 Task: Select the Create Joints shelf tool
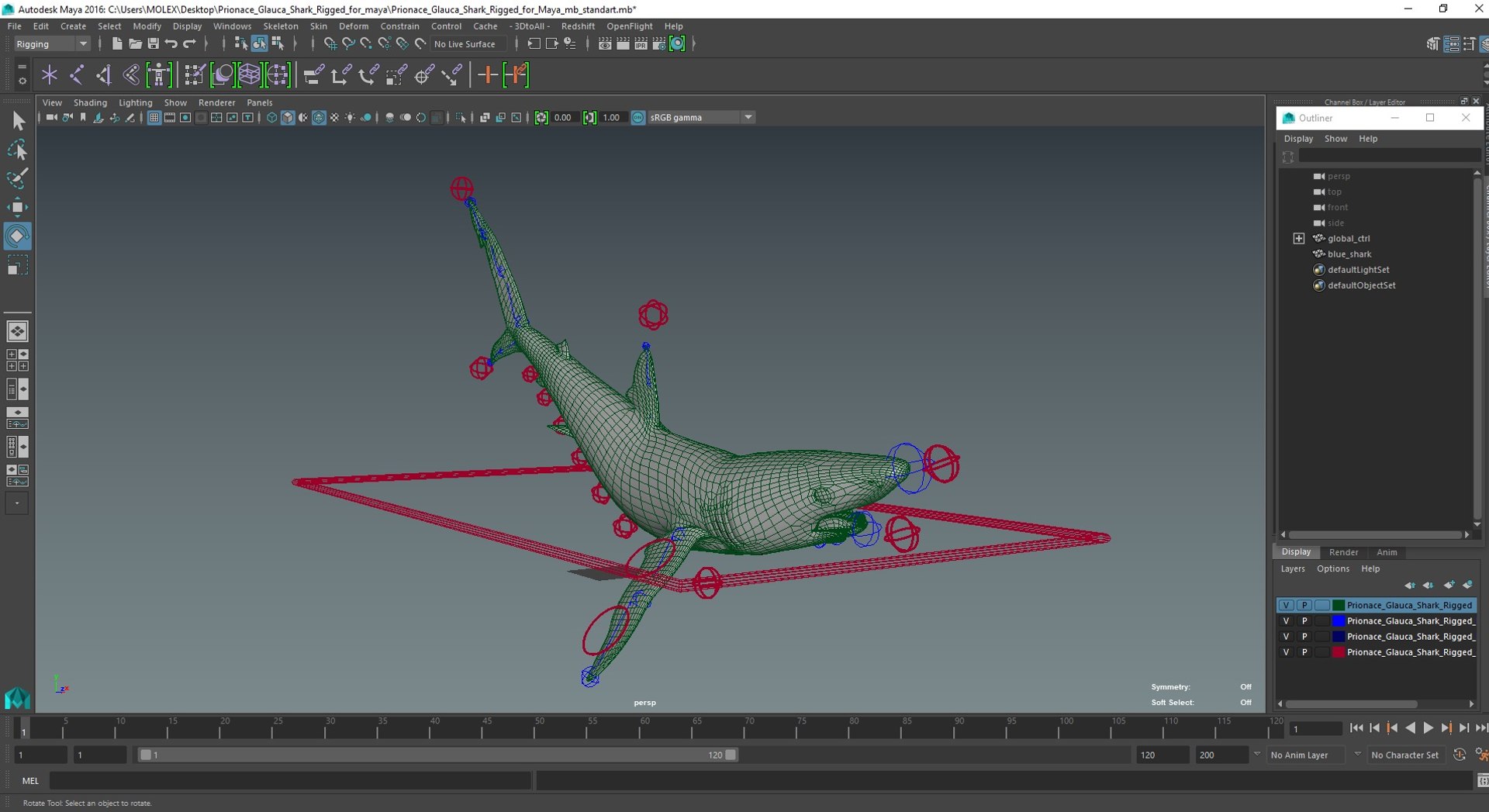77,75
